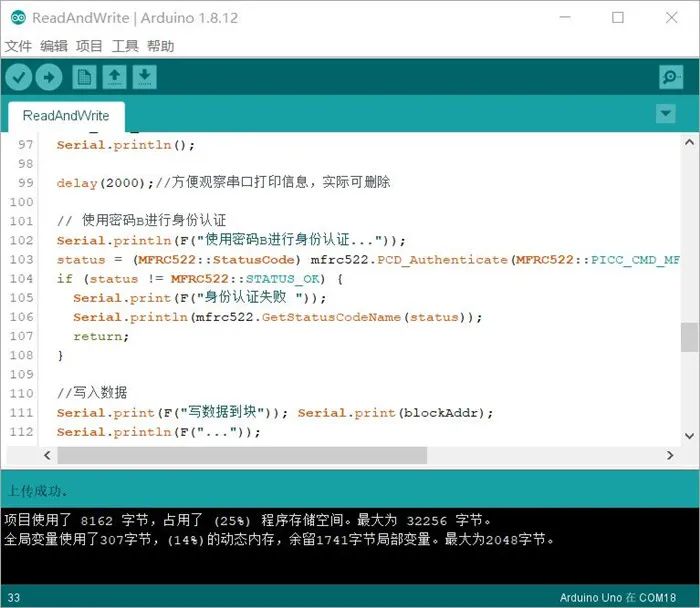Click line number 105 in the gutter

click(22, 298)
